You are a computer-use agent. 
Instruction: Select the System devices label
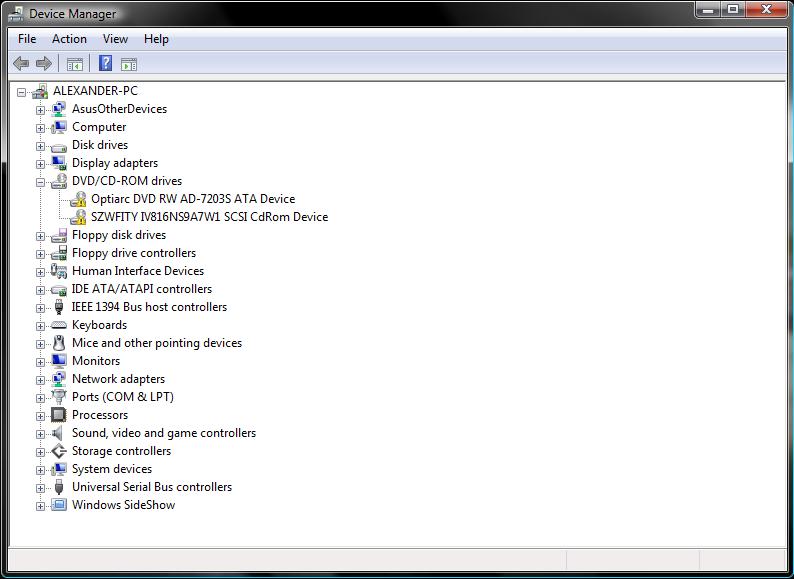112,469
